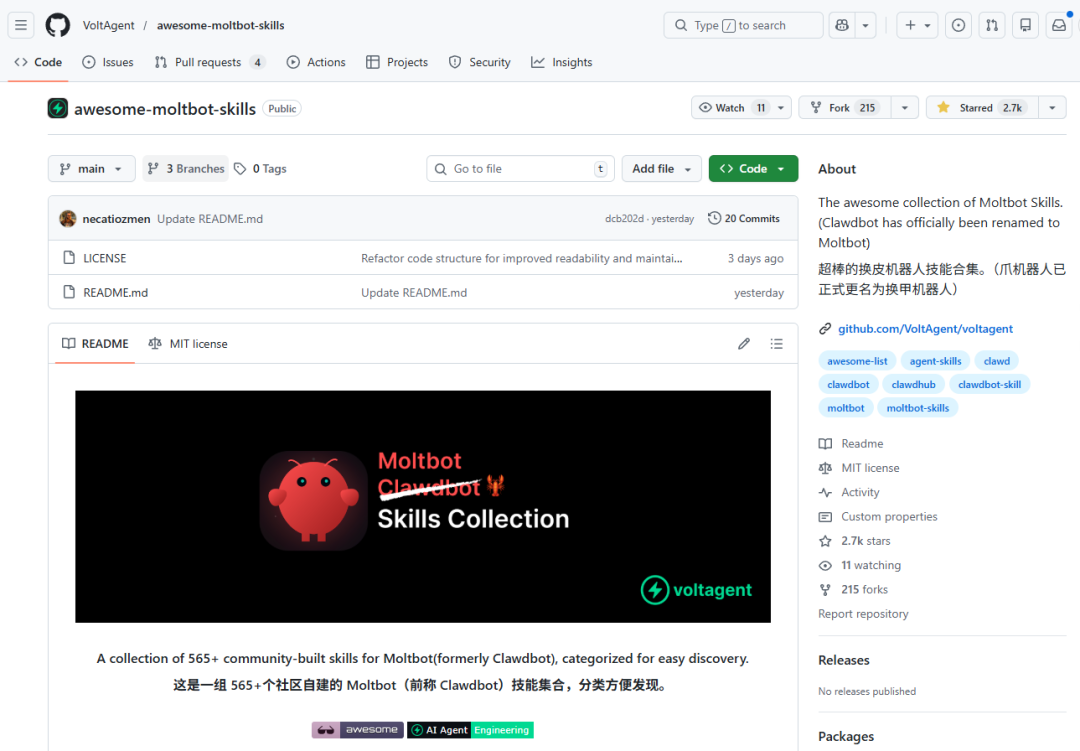Open the star lists dropdown arrow
Viewport: 1080px width, 751px height.
click(1052, 107)
